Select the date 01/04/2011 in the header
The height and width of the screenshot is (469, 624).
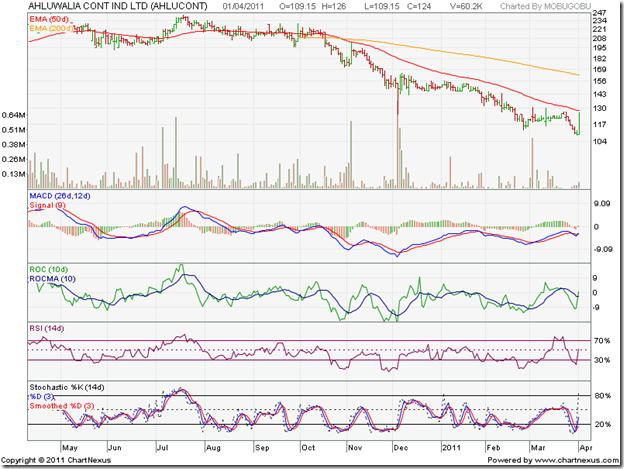pos(242,6)
